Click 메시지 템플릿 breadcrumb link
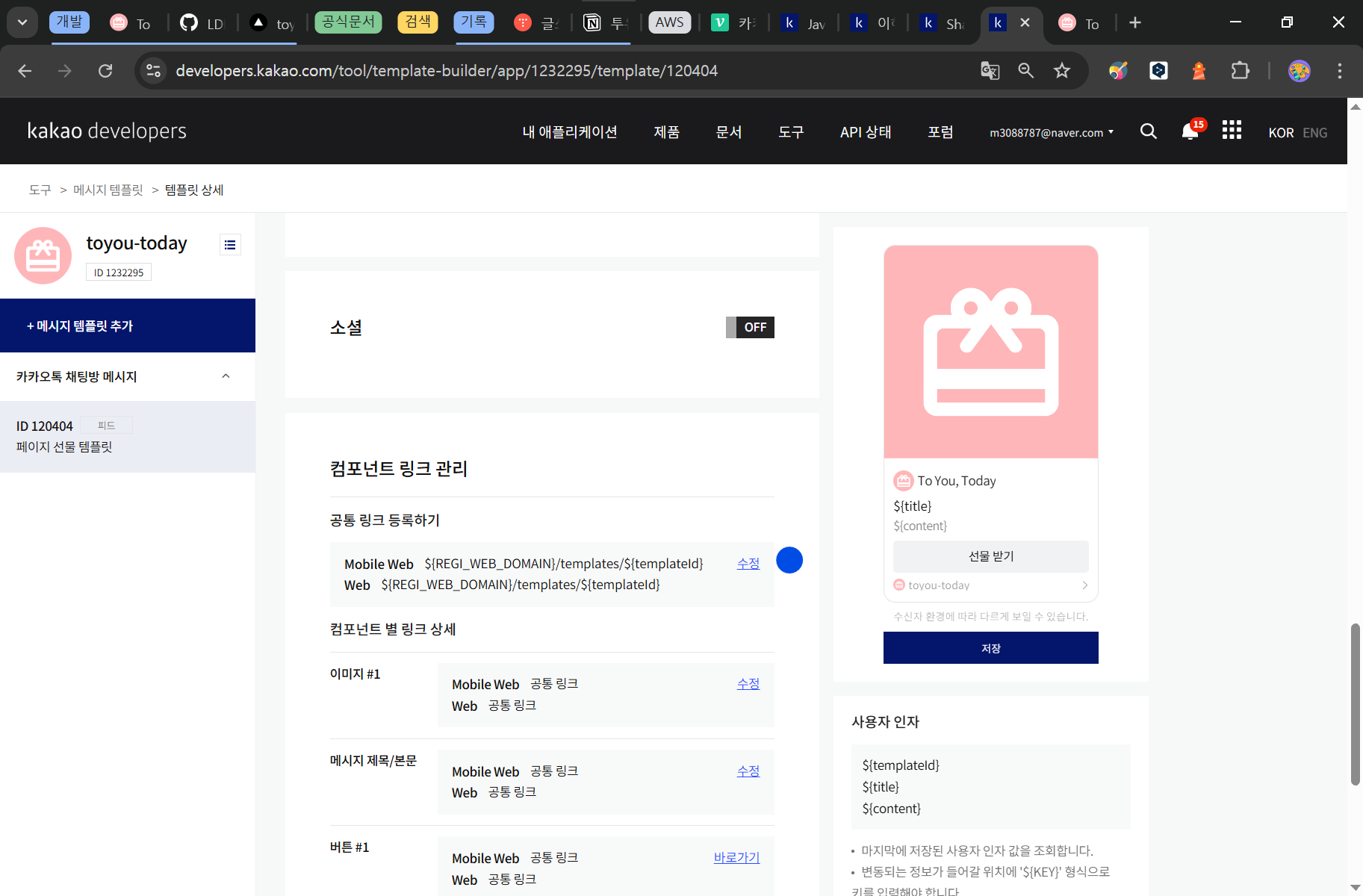 click(108, 190)
